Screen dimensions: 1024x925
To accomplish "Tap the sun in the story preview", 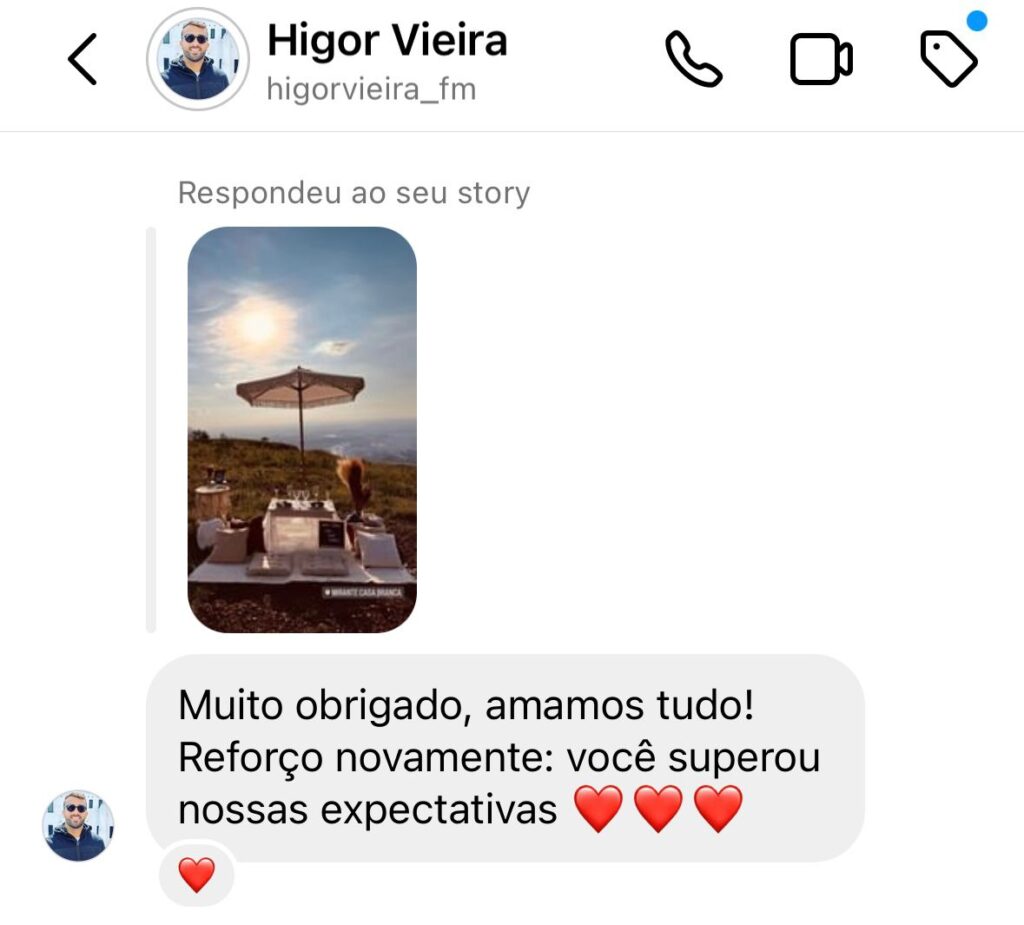I will [257, 325].
